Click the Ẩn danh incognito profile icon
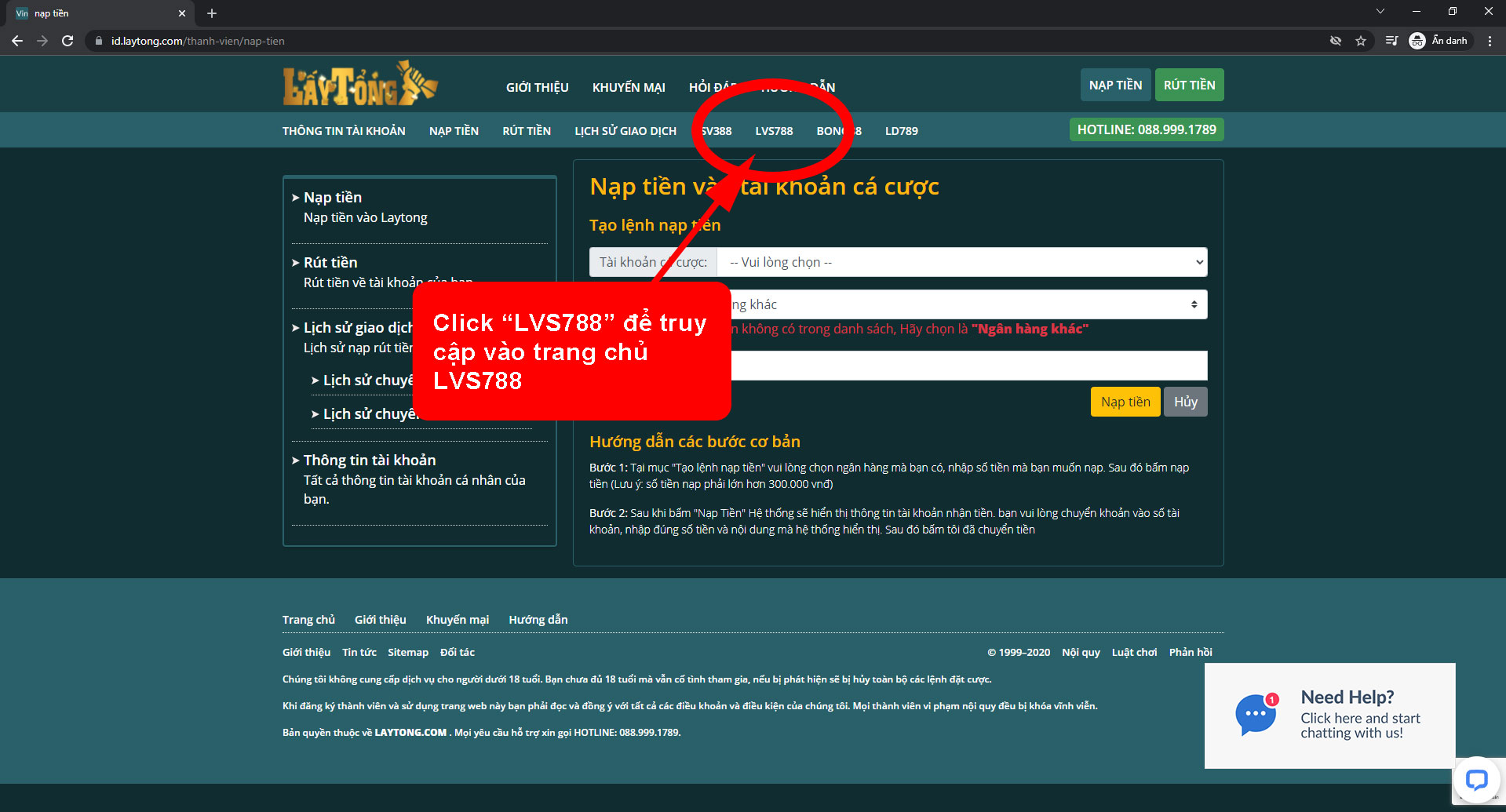The image size is (1506, 812). click(1439, 41)
